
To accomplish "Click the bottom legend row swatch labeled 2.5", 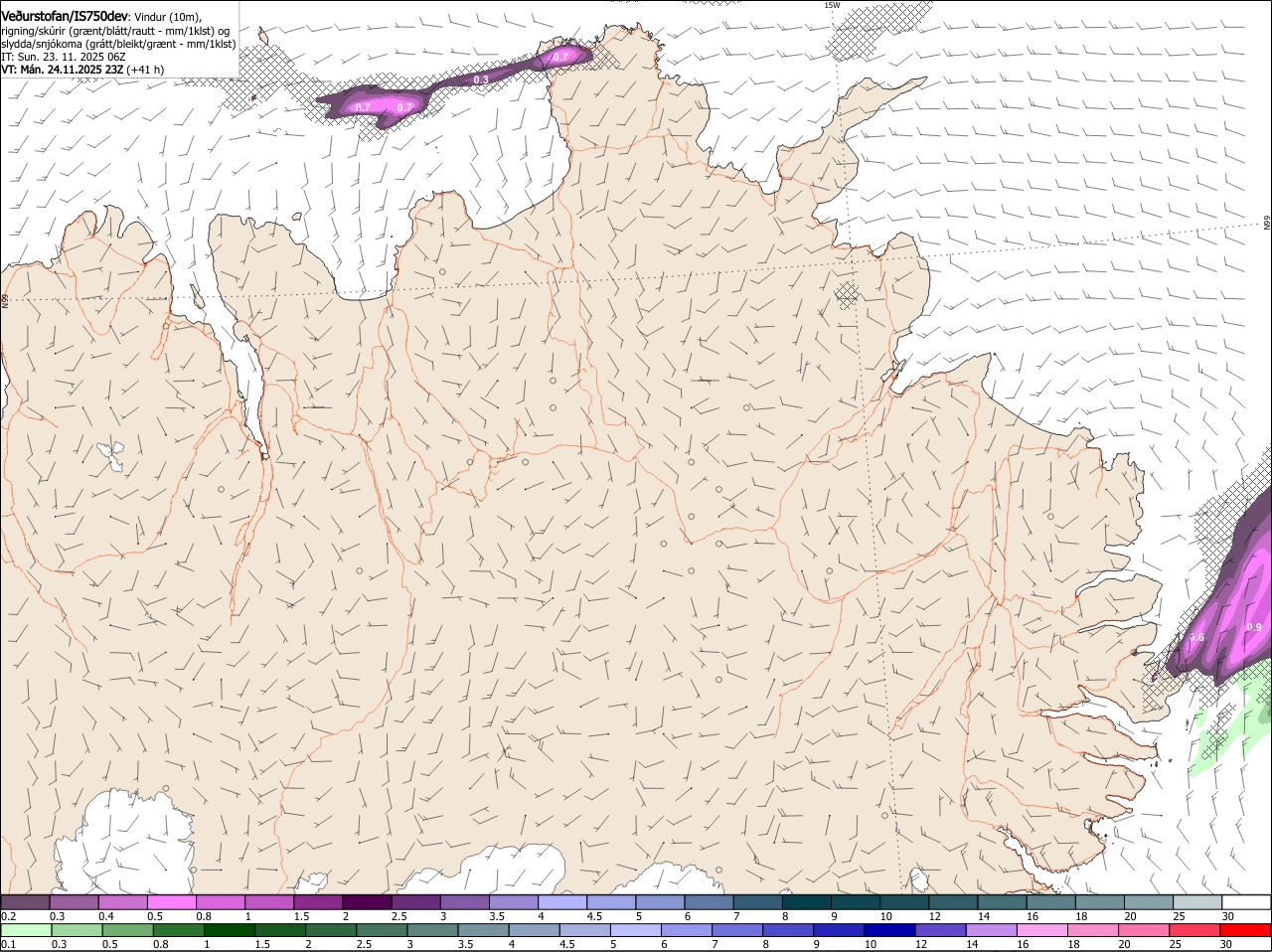I will [381, 930].
